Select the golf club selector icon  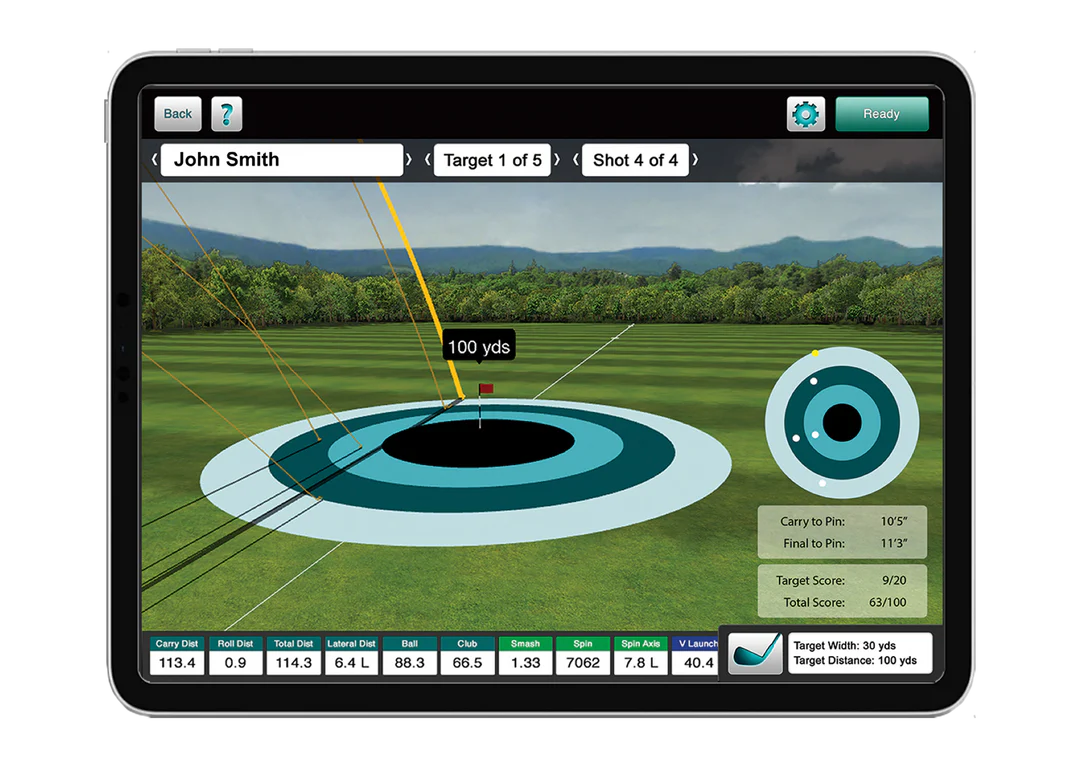756,655
